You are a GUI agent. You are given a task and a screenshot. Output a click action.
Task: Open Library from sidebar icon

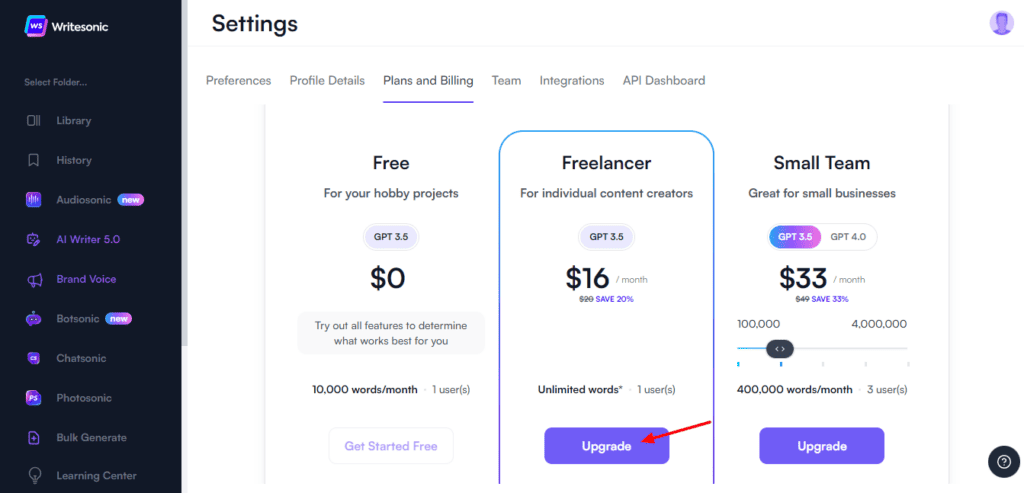(34, 121)
